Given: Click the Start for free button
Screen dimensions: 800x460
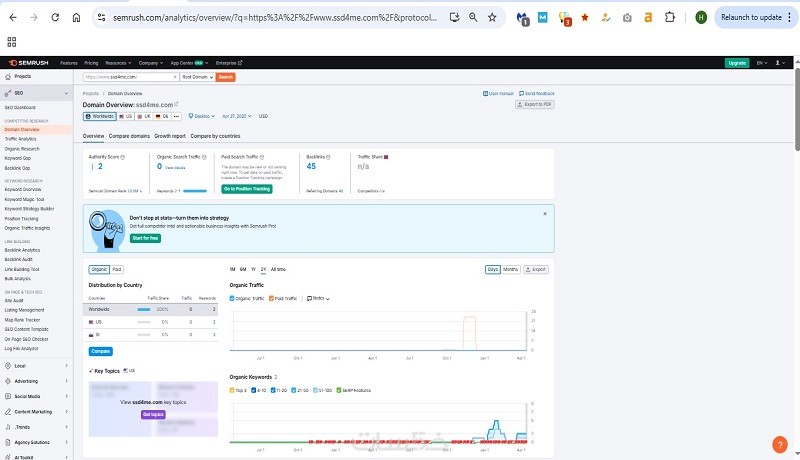Looking at the screenshot, I should [145, 238].
